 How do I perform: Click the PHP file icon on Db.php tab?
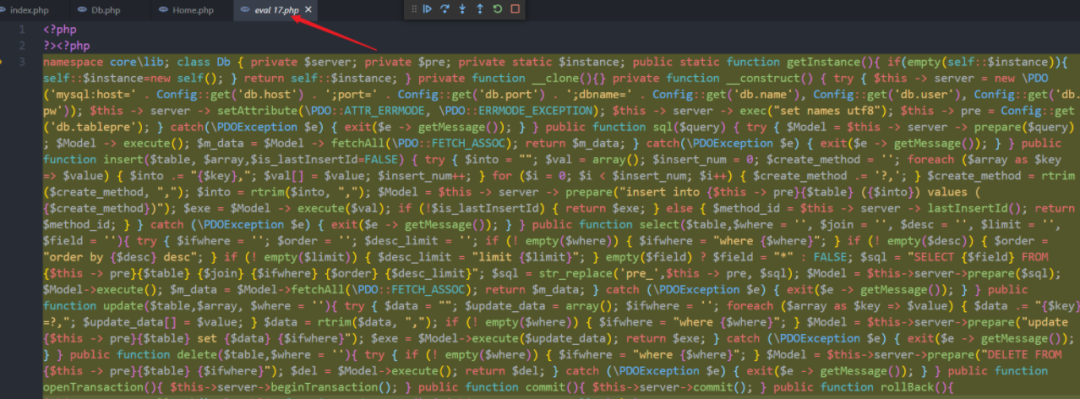point(82,10)
